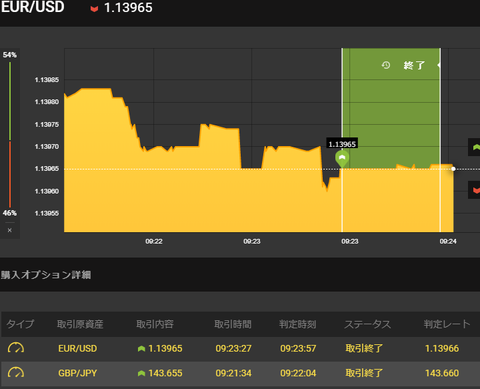Click the タイプ column header
This screenshot has width=480, height=389.
(20, 324)
